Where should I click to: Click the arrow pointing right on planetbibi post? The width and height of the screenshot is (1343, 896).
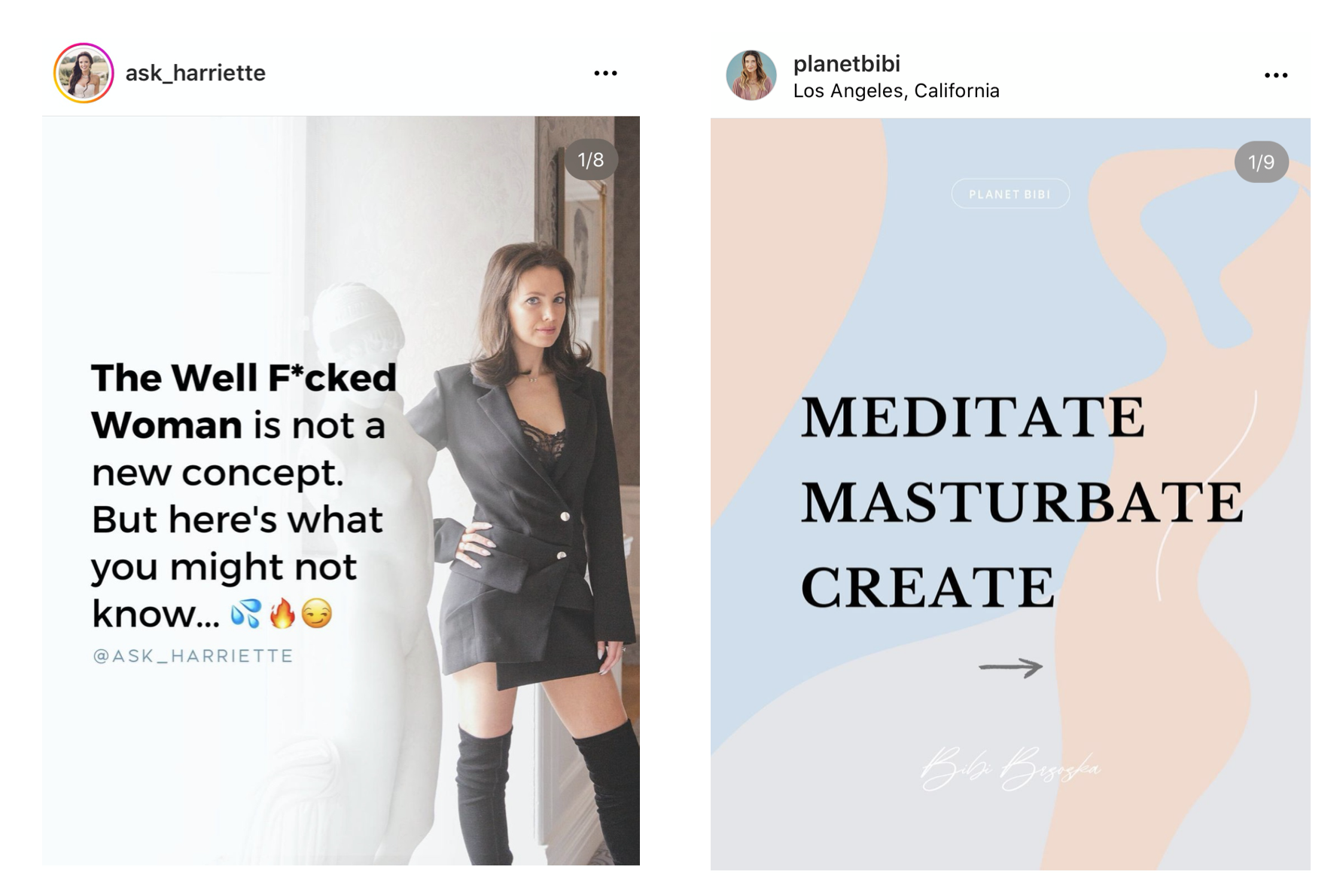click(1010, 667)
